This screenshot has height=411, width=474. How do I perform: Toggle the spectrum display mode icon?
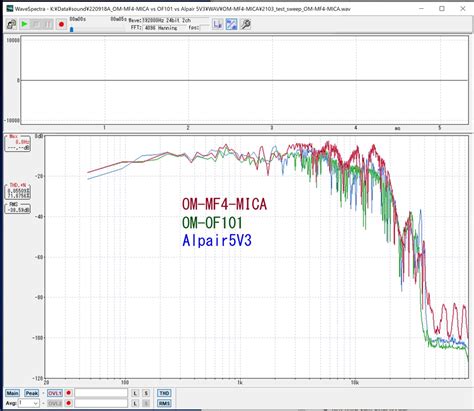(x=232, y=24)
